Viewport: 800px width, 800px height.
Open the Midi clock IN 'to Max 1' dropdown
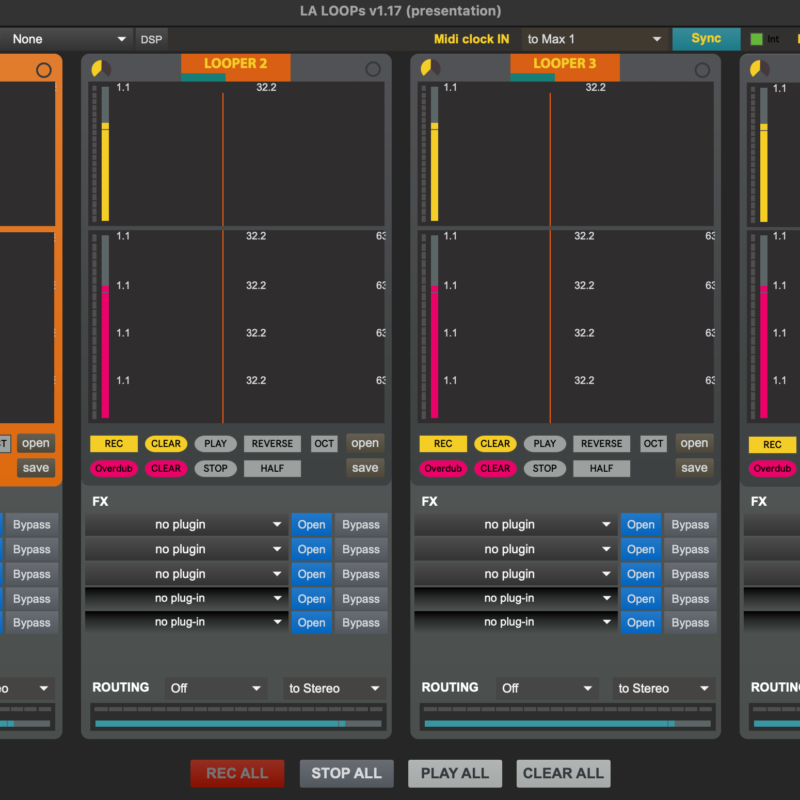click(594, 39)
